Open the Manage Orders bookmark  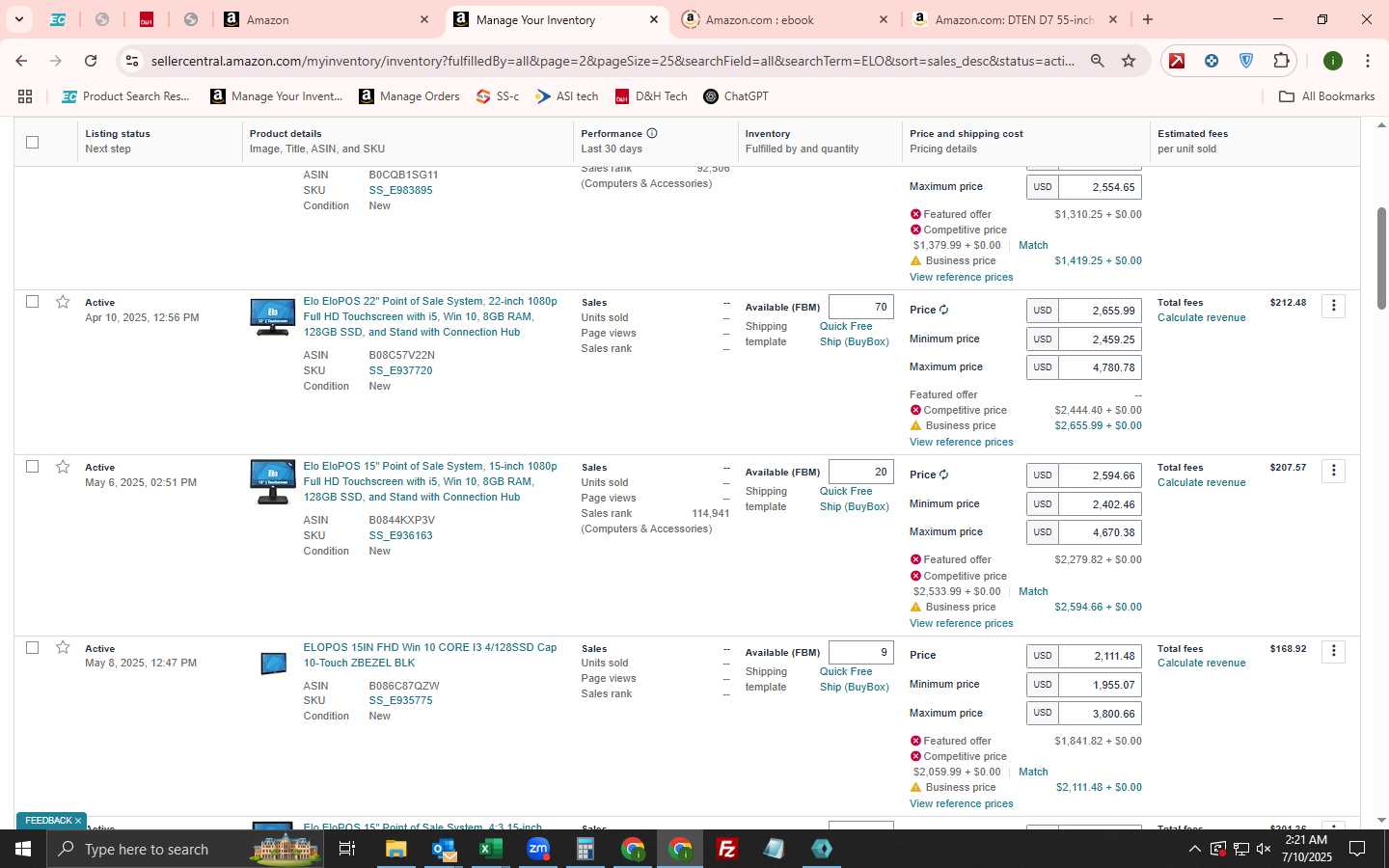click(x=409, y=96)
